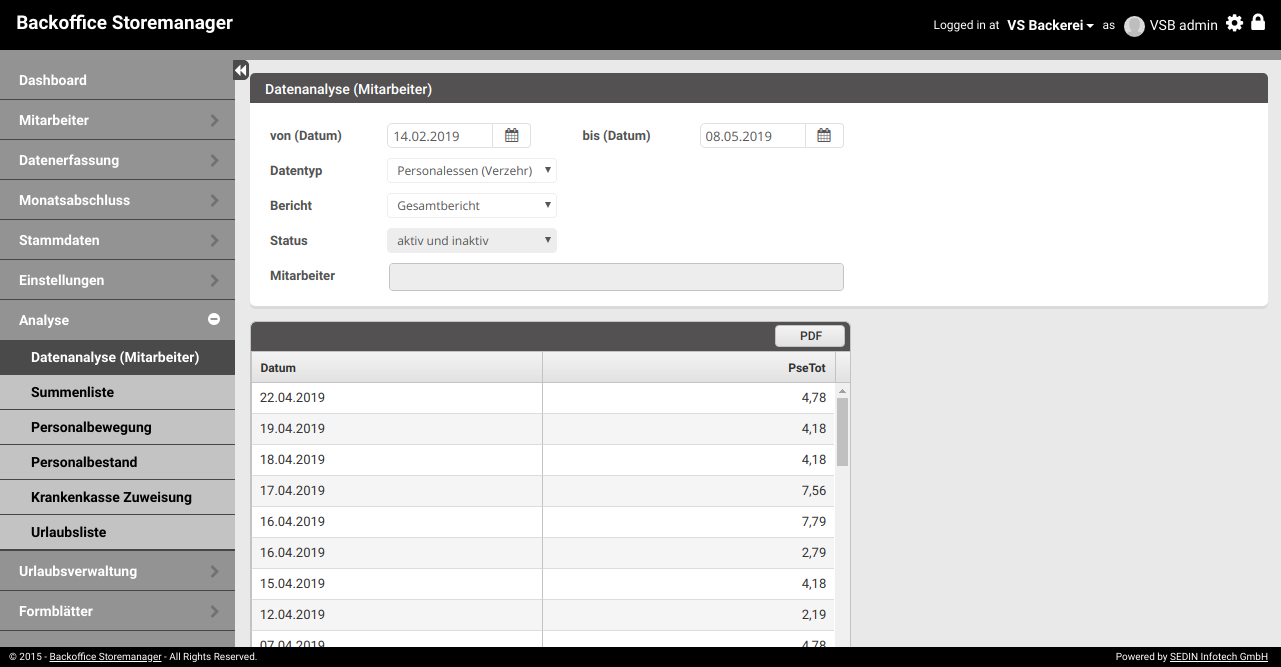Expand the Stammdaten menu chevron
Viewport: 1281px width, 667px height.
(x=214, y=240)
